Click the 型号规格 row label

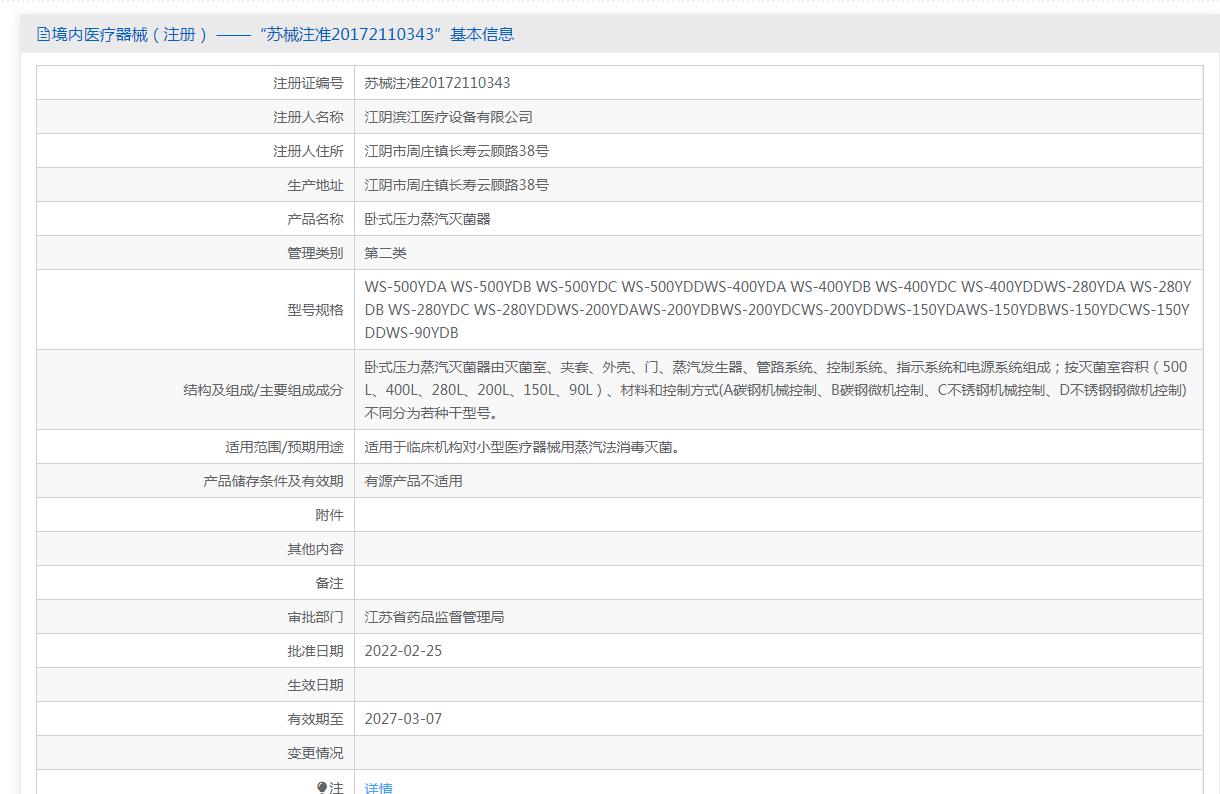tap(315, 310)
